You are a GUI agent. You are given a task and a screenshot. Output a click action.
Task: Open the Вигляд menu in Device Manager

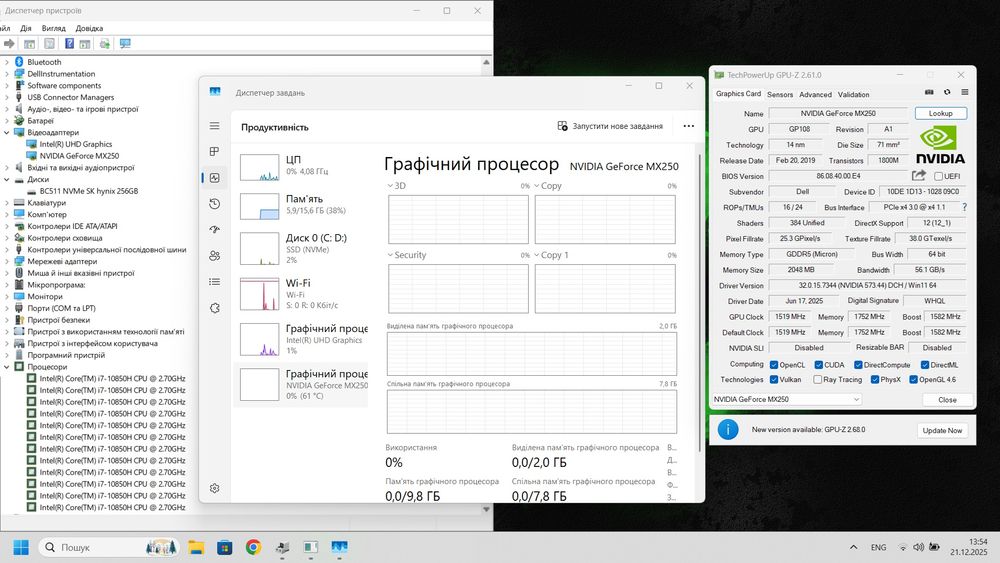54,28
